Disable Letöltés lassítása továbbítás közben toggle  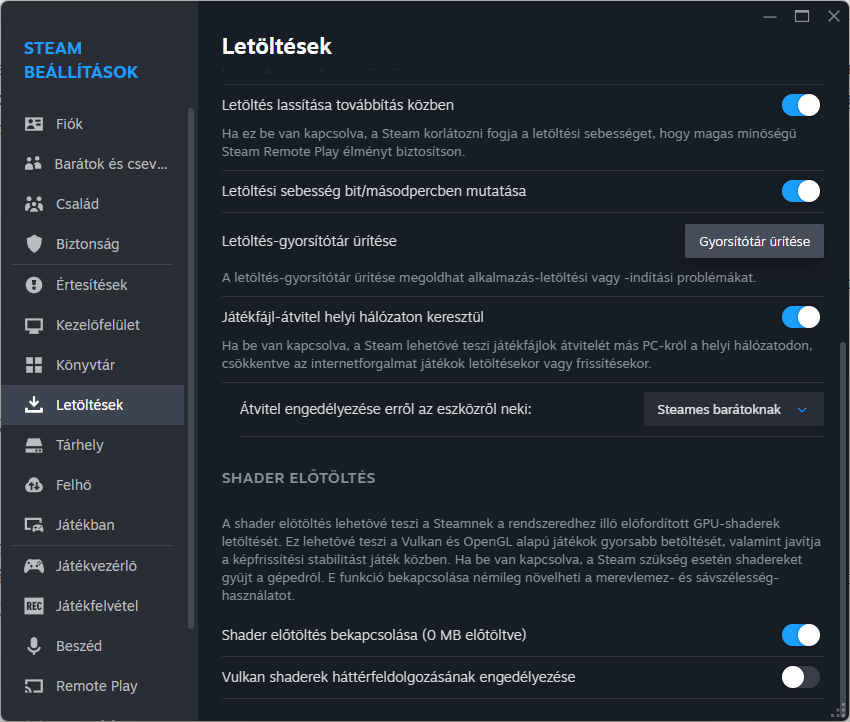800,105
